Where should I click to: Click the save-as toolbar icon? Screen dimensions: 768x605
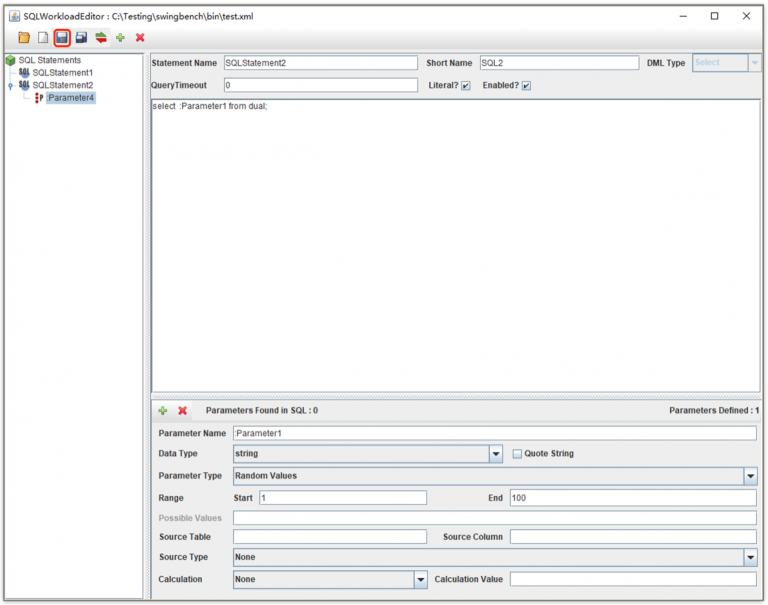tap(81, 38)
